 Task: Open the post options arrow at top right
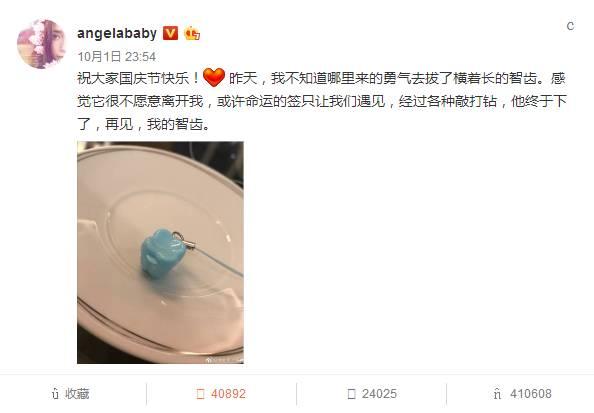point(570,26)
